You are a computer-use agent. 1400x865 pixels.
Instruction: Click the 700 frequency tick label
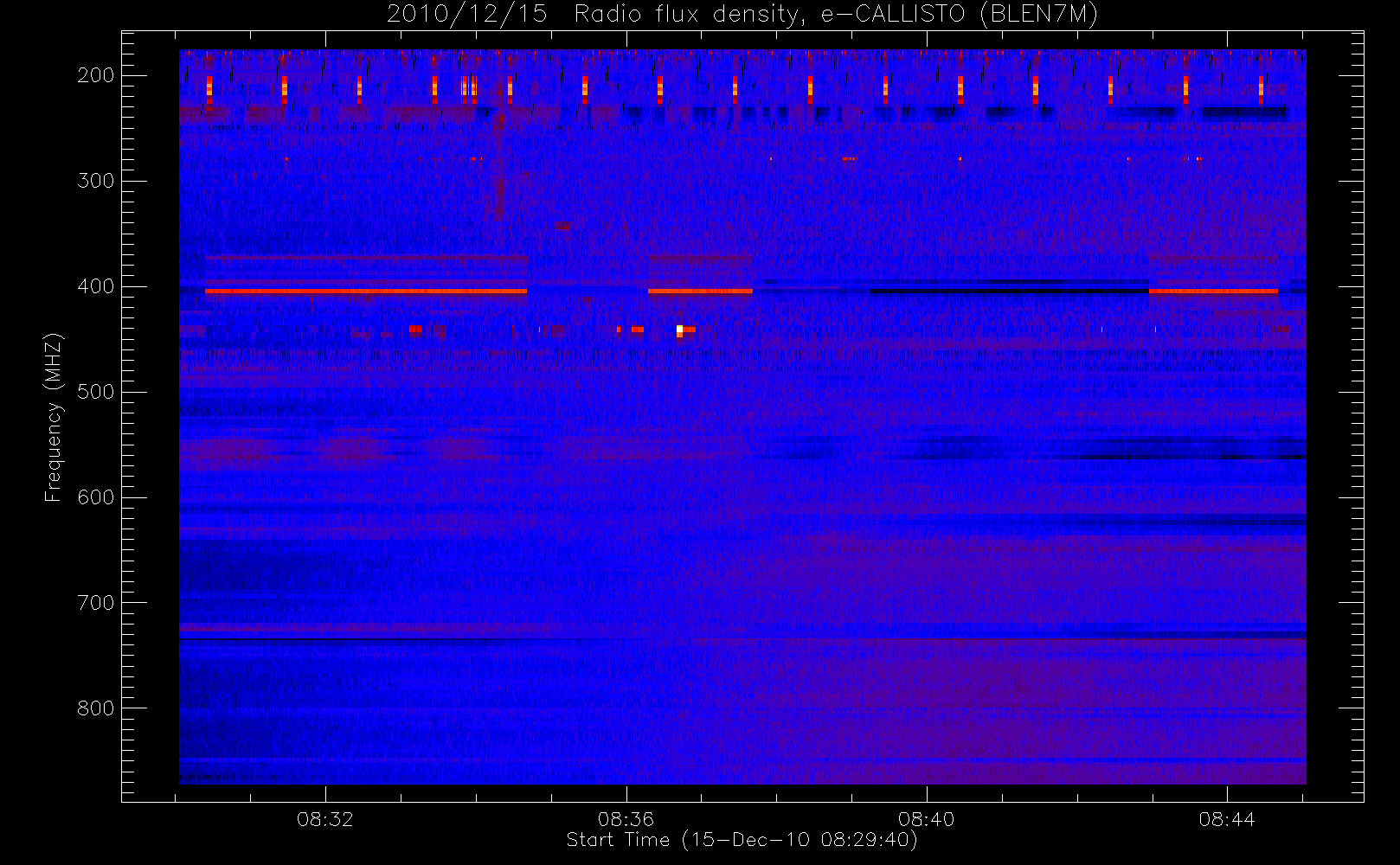[x=95, y=603]
